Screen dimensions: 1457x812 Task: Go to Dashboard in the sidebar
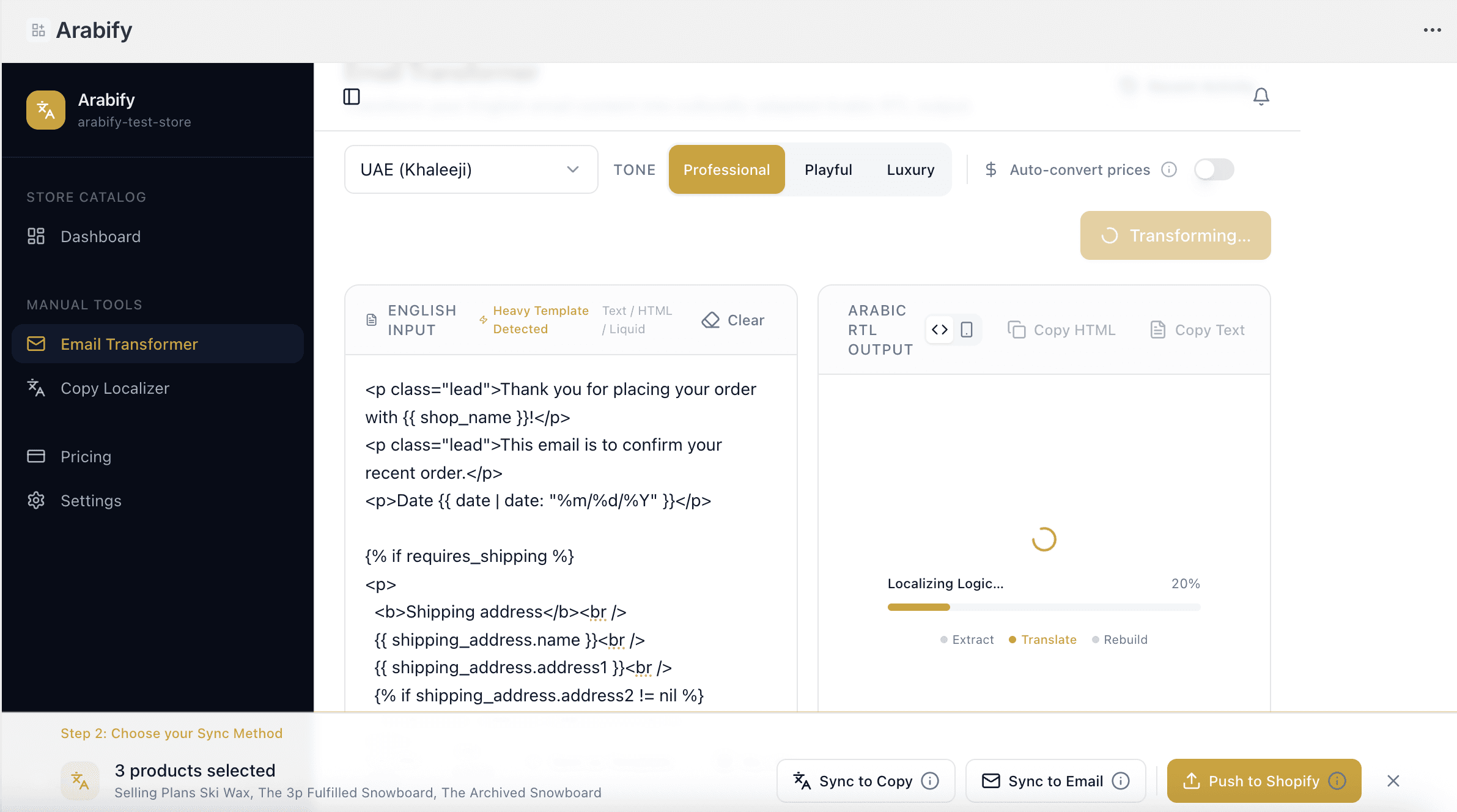click(x=100, y=237)
